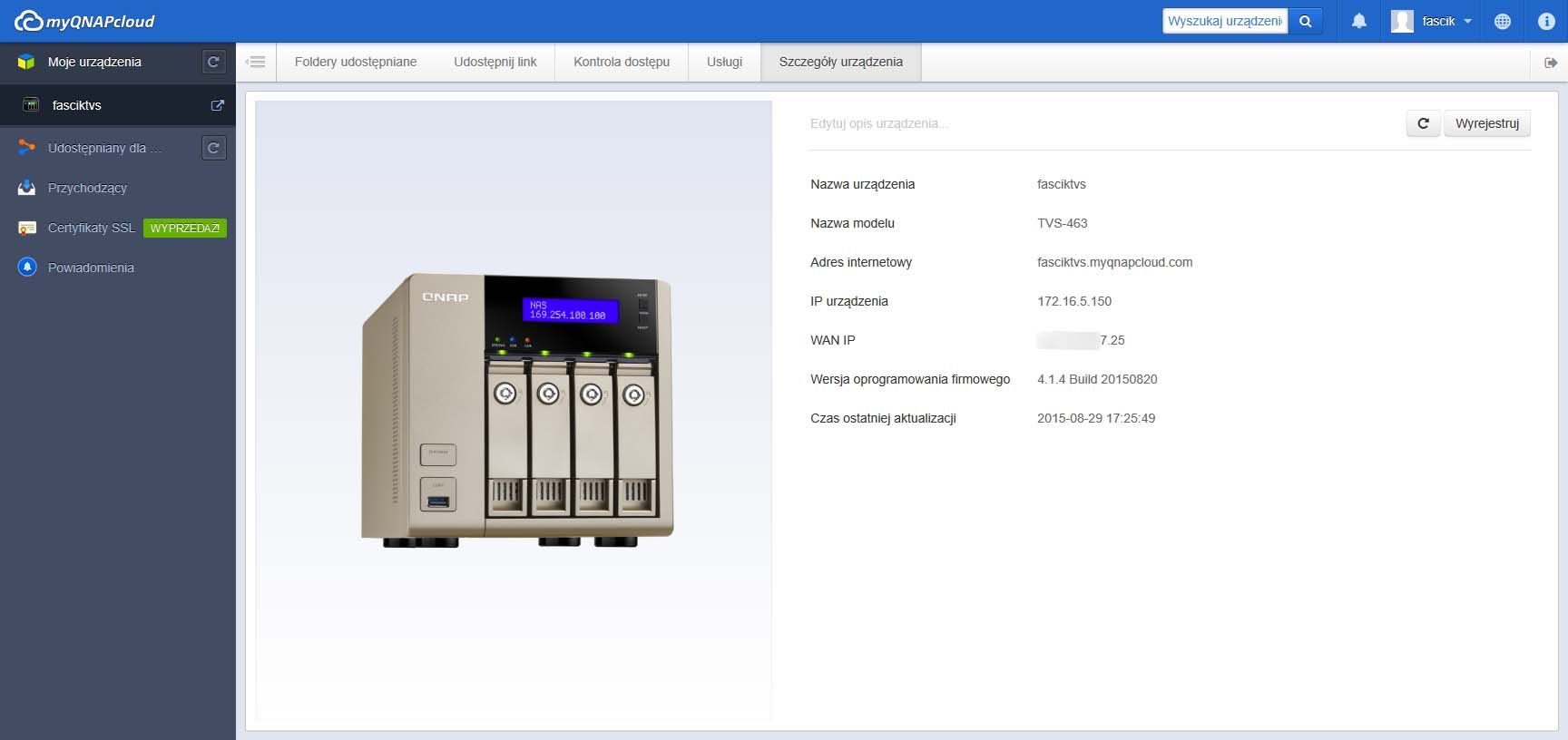1568x740 pixels.
Task: Click the Przychodzący inbox icon
Action: coord(26,188)
